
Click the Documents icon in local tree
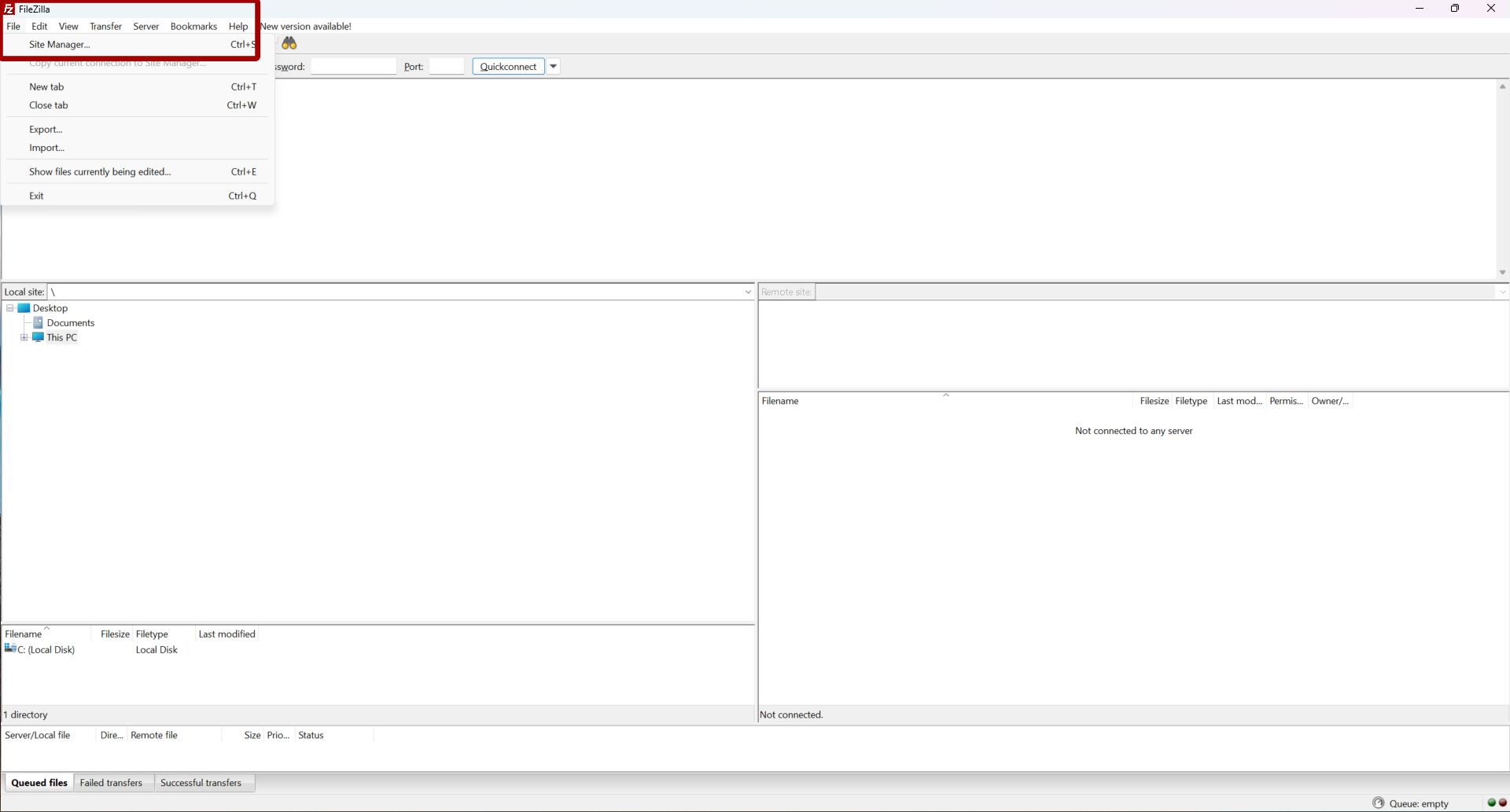(38, 323)
